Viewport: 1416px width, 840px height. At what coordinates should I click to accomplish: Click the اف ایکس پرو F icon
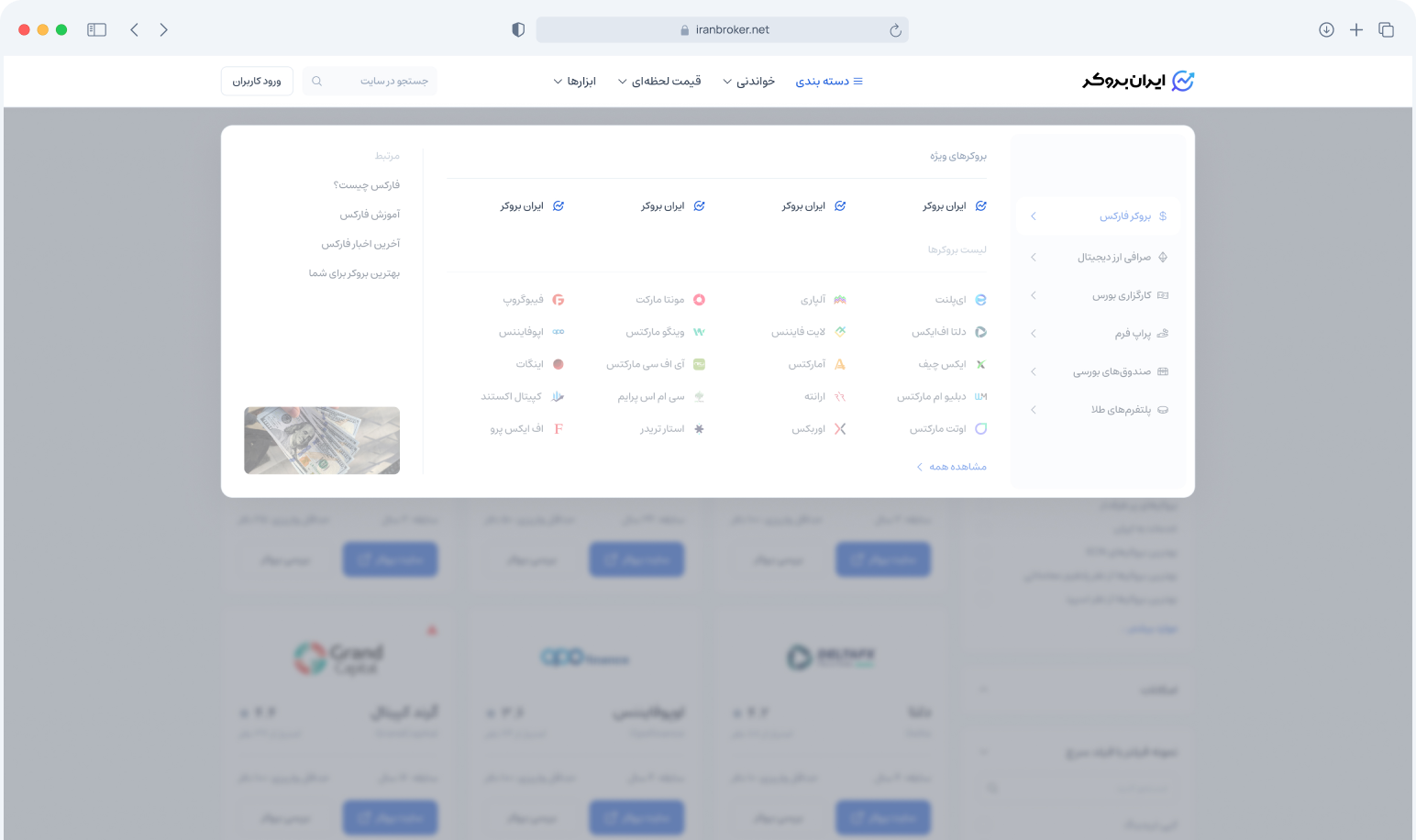(559, 428)
